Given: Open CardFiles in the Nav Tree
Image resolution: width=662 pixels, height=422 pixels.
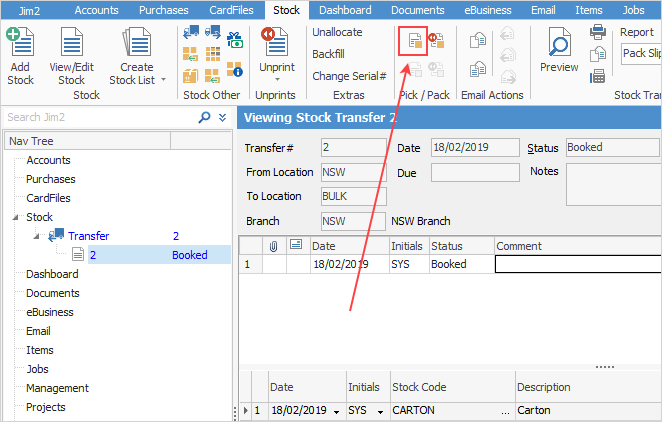Looking at the screenshot, I should 48,198.
